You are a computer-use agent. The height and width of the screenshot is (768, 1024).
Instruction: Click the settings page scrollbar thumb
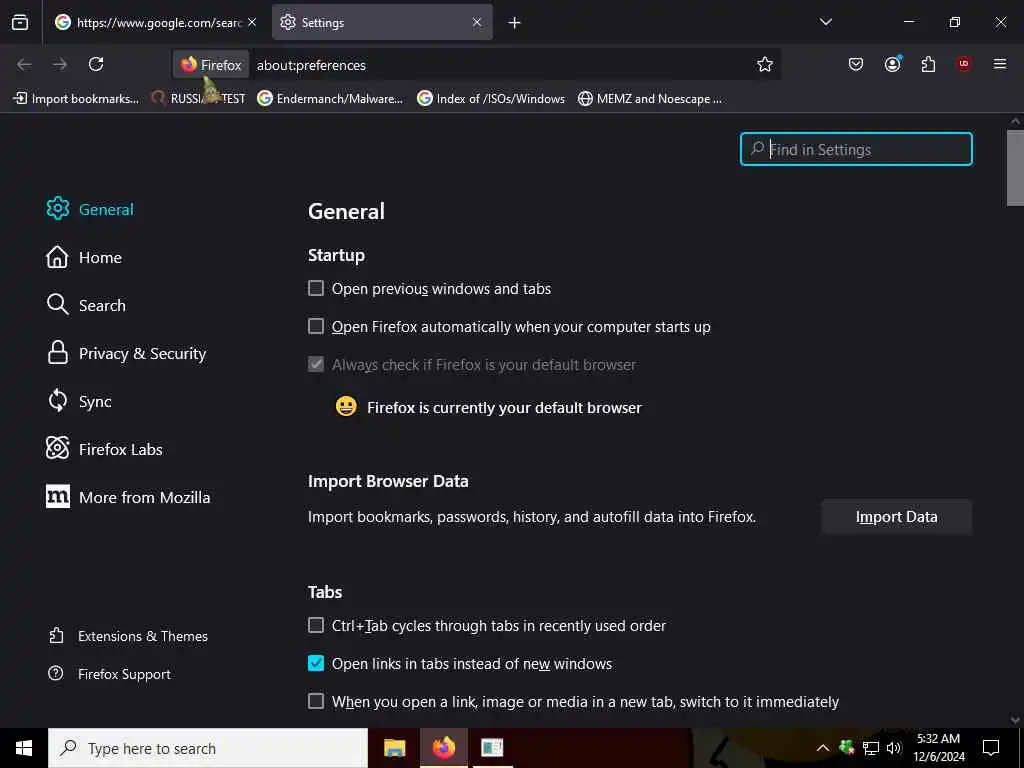click(1015, 168)
